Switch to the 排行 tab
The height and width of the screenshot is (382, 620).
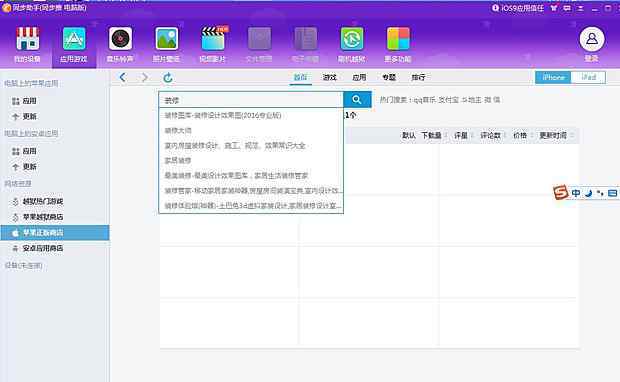[418, 77]
